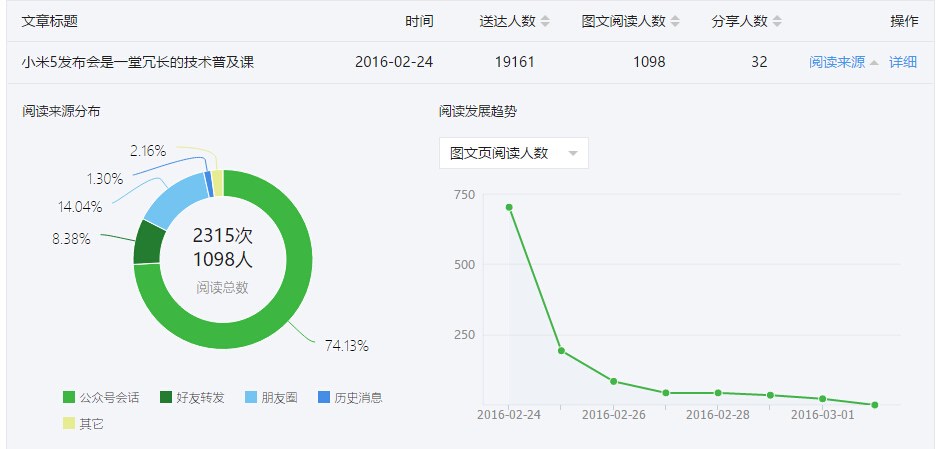The height and width of the screenshot is (449, 943).
Task: Sort by 图文阅读人数 column arrows
Action: point(675,22)
